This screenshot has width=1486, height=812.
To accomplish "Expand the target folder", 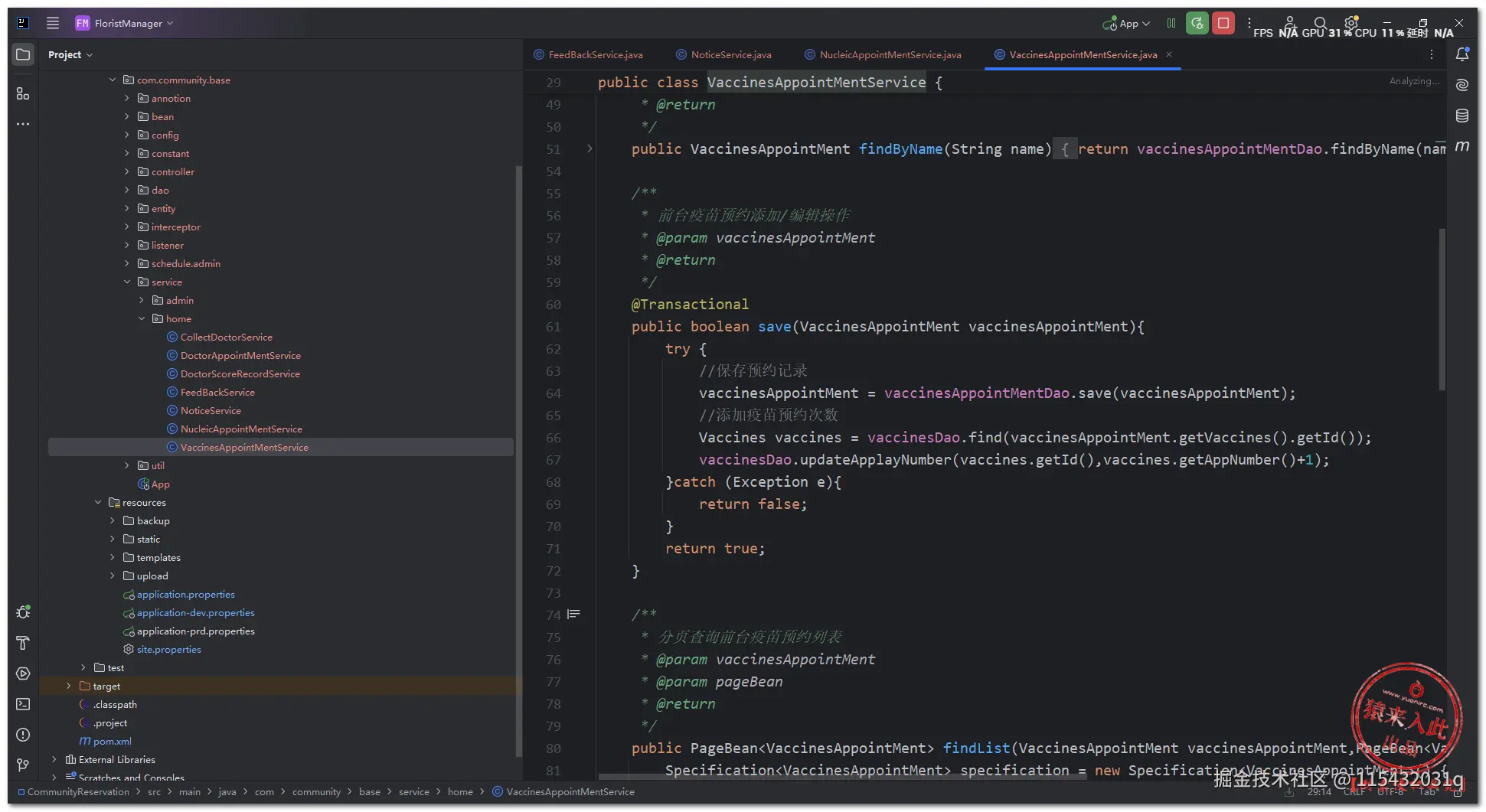I will tap(69, 686).
